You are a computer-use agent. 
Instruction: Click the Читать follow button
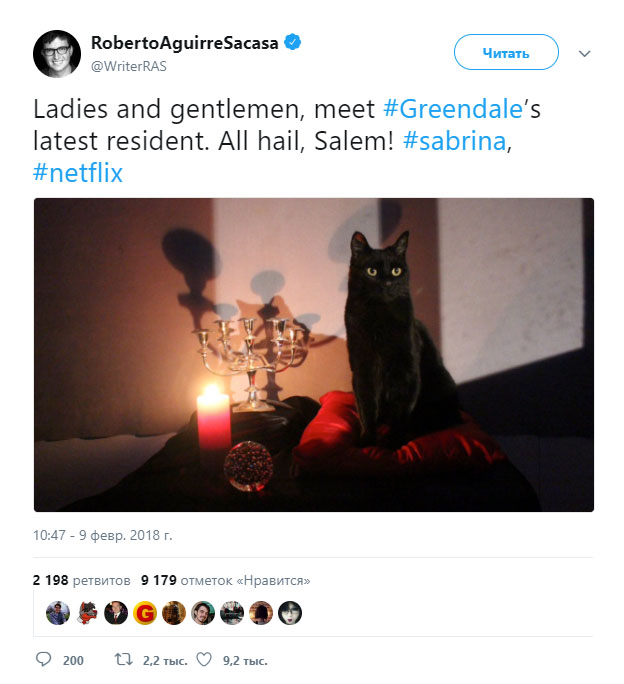pyautogui.click(x=506, y=52)
